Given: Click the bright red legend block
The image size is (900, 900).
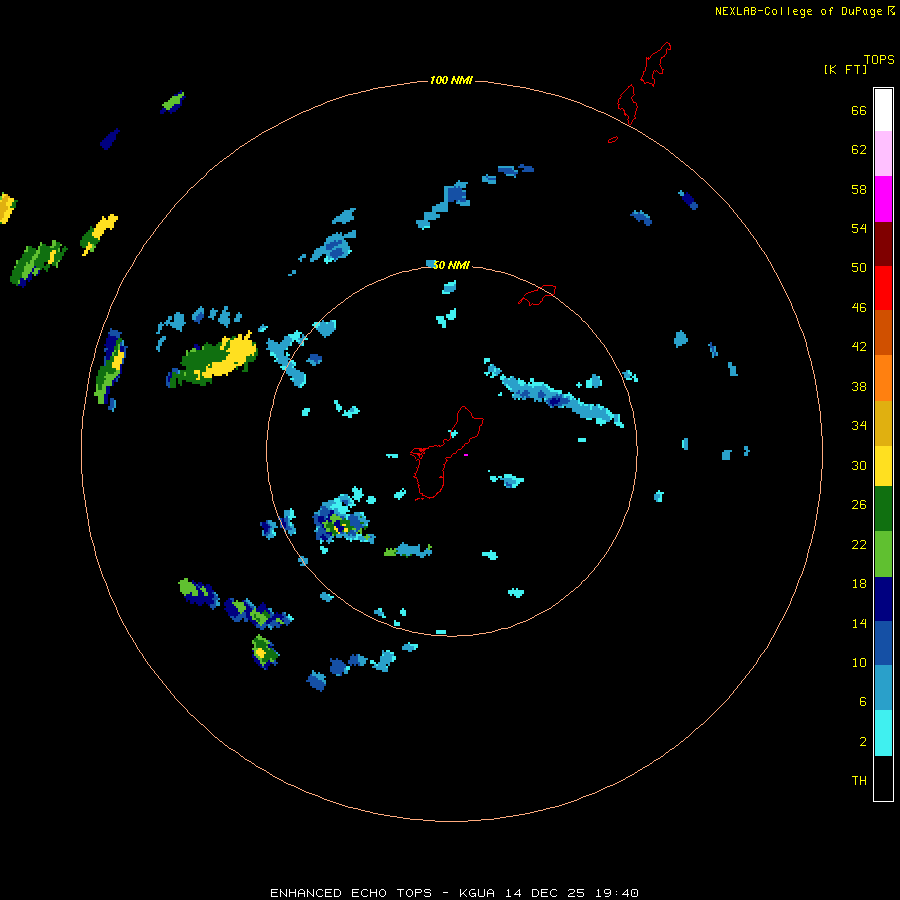Looking at the screenshot, I should click(x=883, y=288).
